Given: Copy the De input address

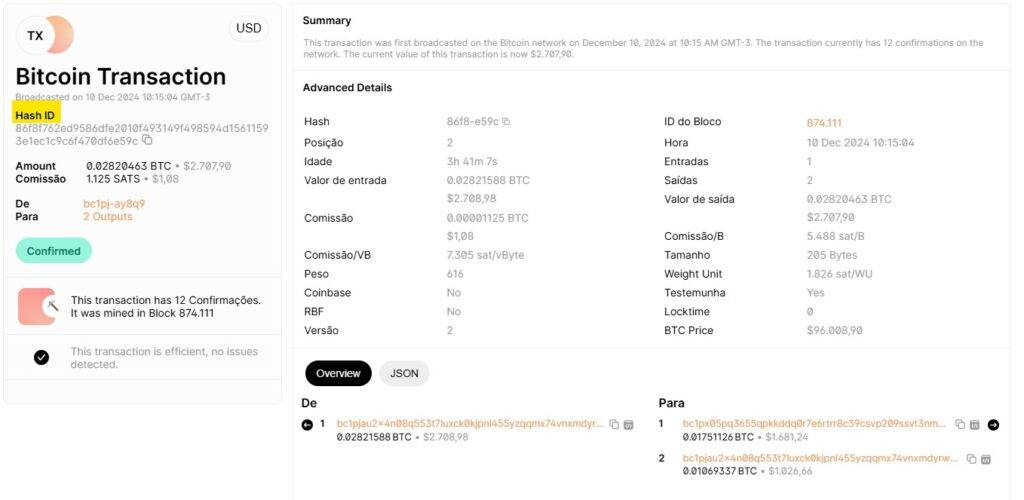Looking at the screenshot, I should (x=614, y=424).
